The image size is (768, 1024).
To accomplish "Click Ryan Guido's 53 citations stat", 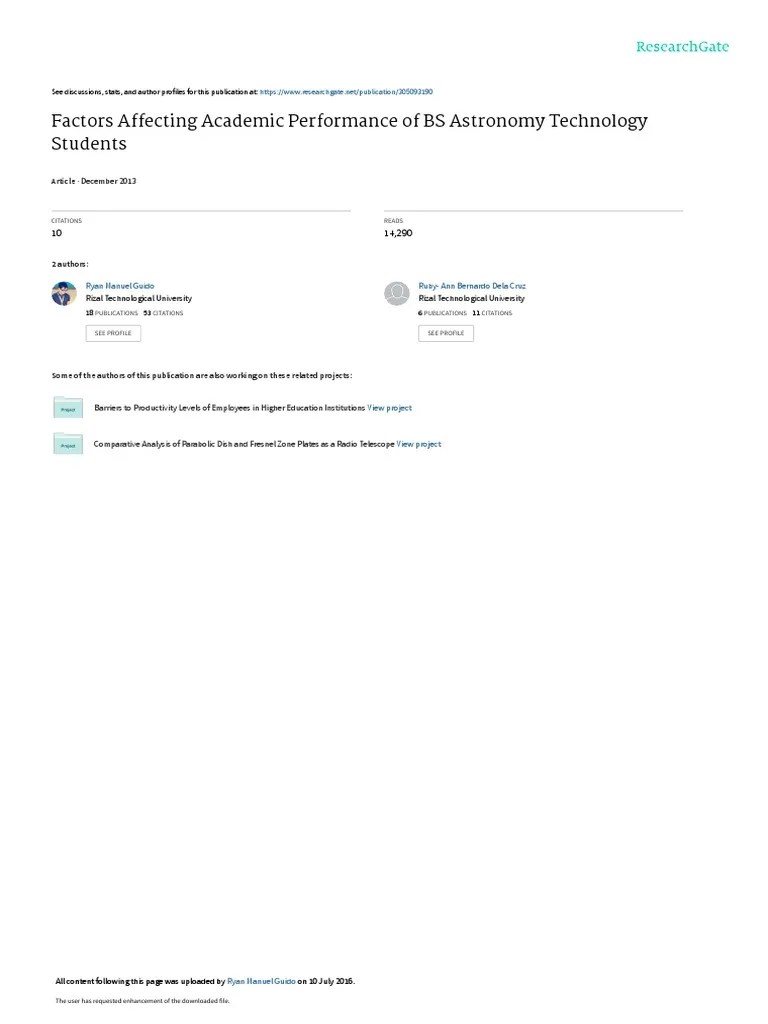I will click(163, 313).
